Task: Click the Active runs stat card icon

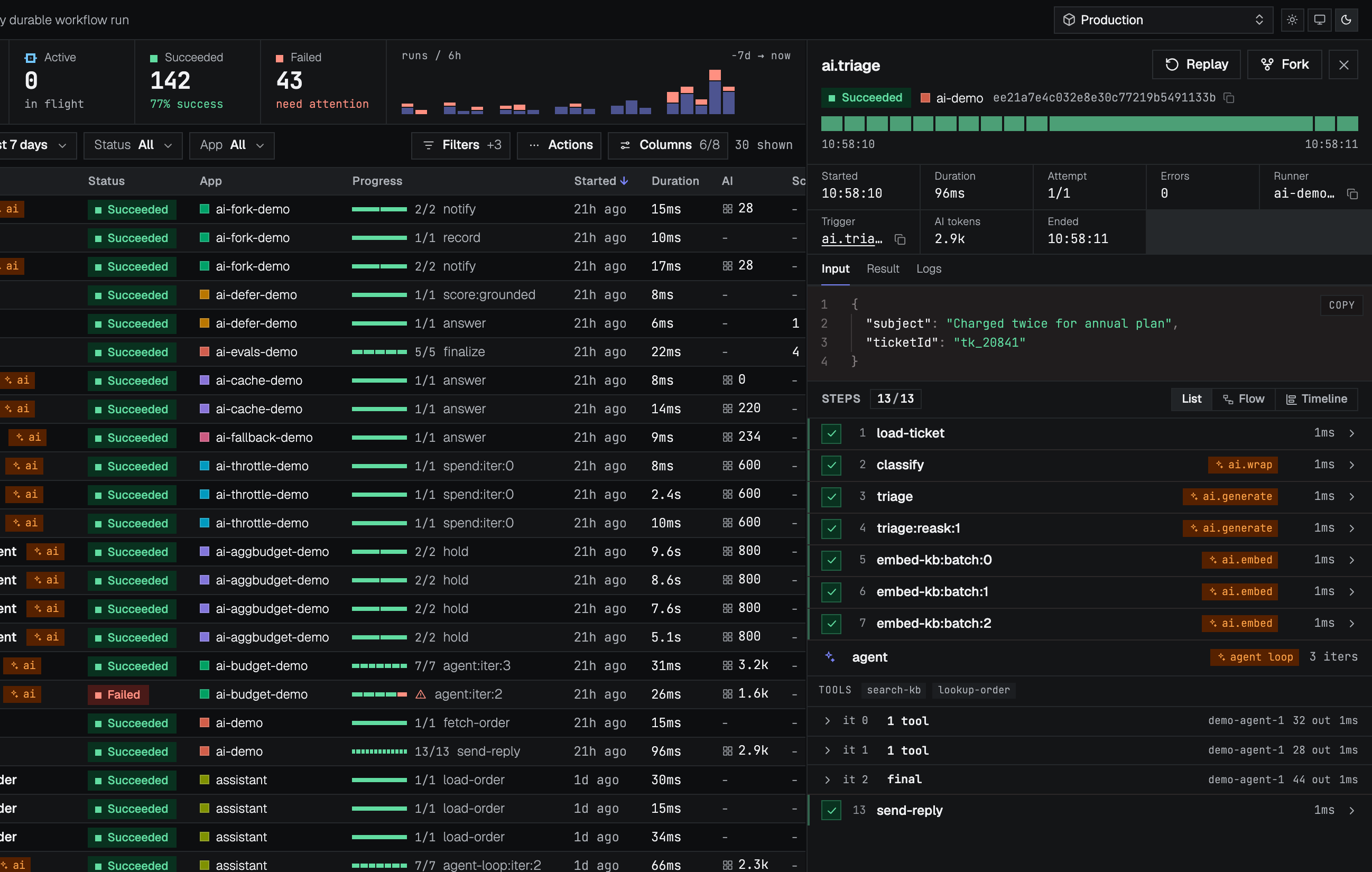Action: [x=31, y=58]
